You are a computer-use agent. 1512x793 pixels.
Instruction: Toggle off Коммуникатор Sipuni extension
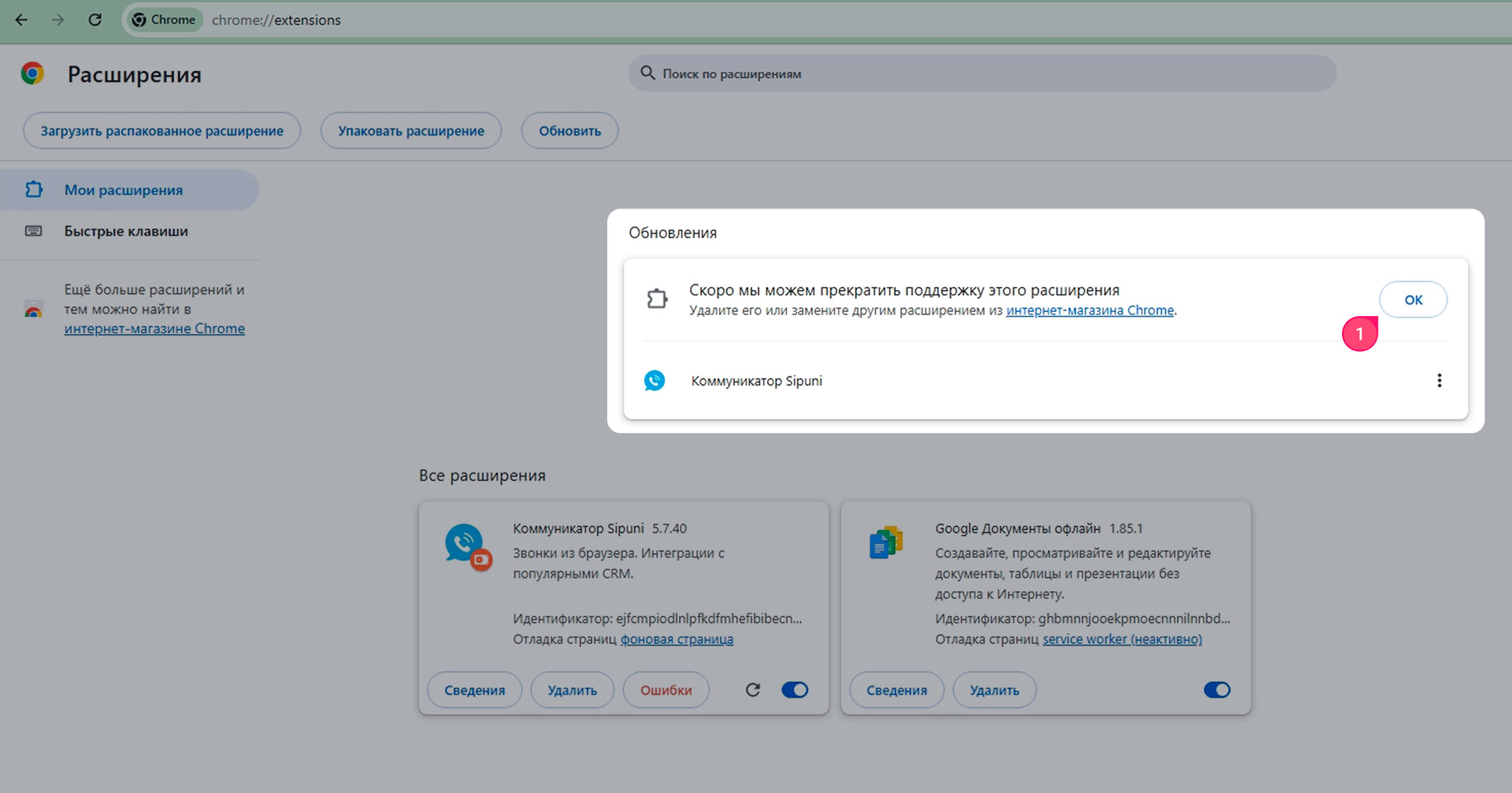tap(795, 689)
